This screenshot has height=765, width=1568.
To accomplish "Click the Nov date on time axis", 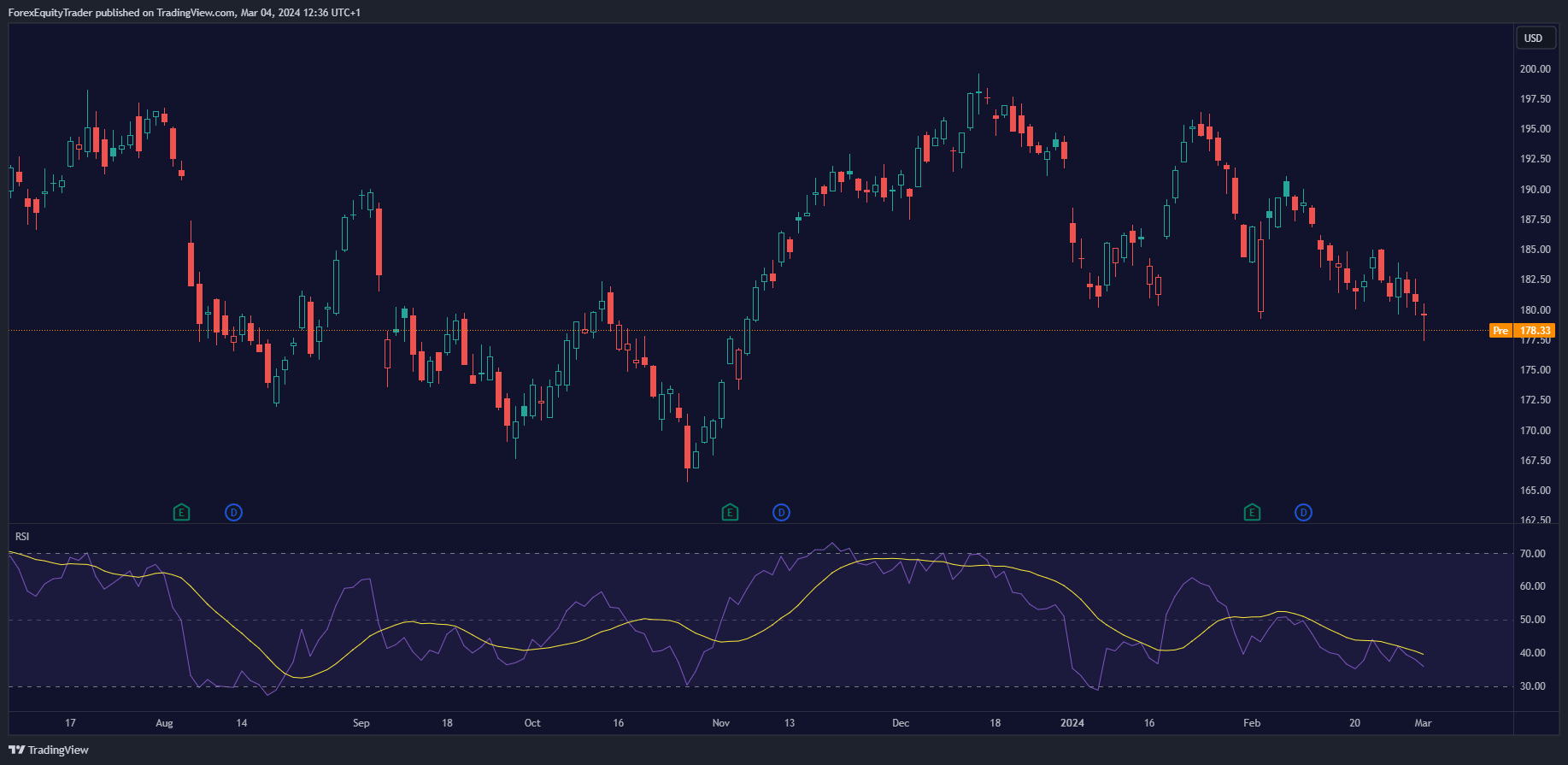I will pyautogui.click(x=721, y=723).
